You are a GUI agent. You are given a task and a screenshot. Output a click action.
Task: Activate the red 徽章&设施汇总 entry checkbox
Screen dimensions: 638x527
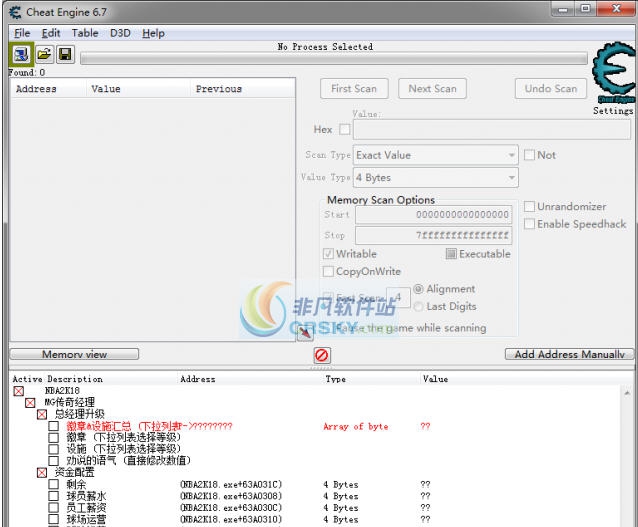point(53,426)
